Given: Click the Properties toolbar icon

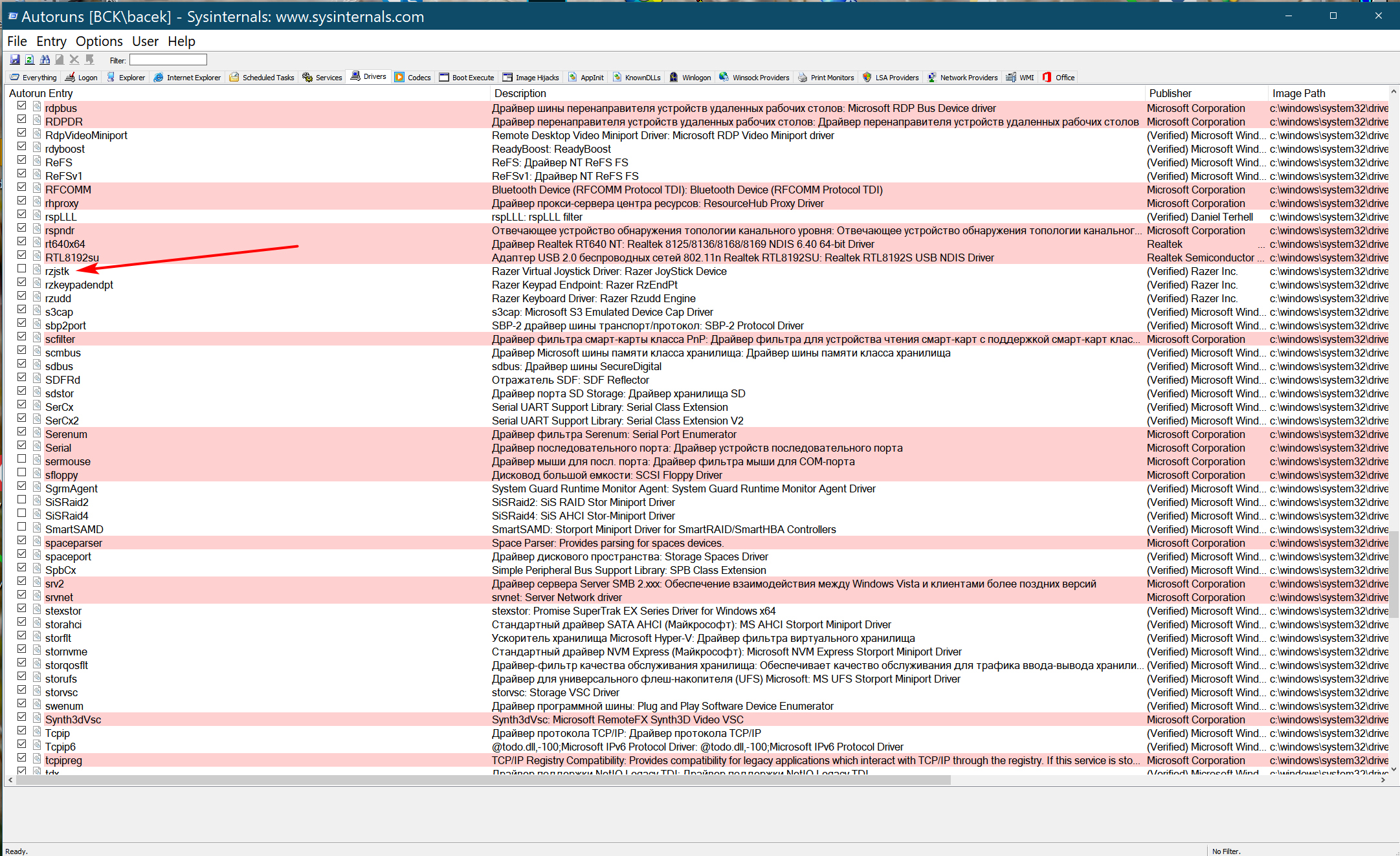Looking at the screenshot, I should pos(60,60).
